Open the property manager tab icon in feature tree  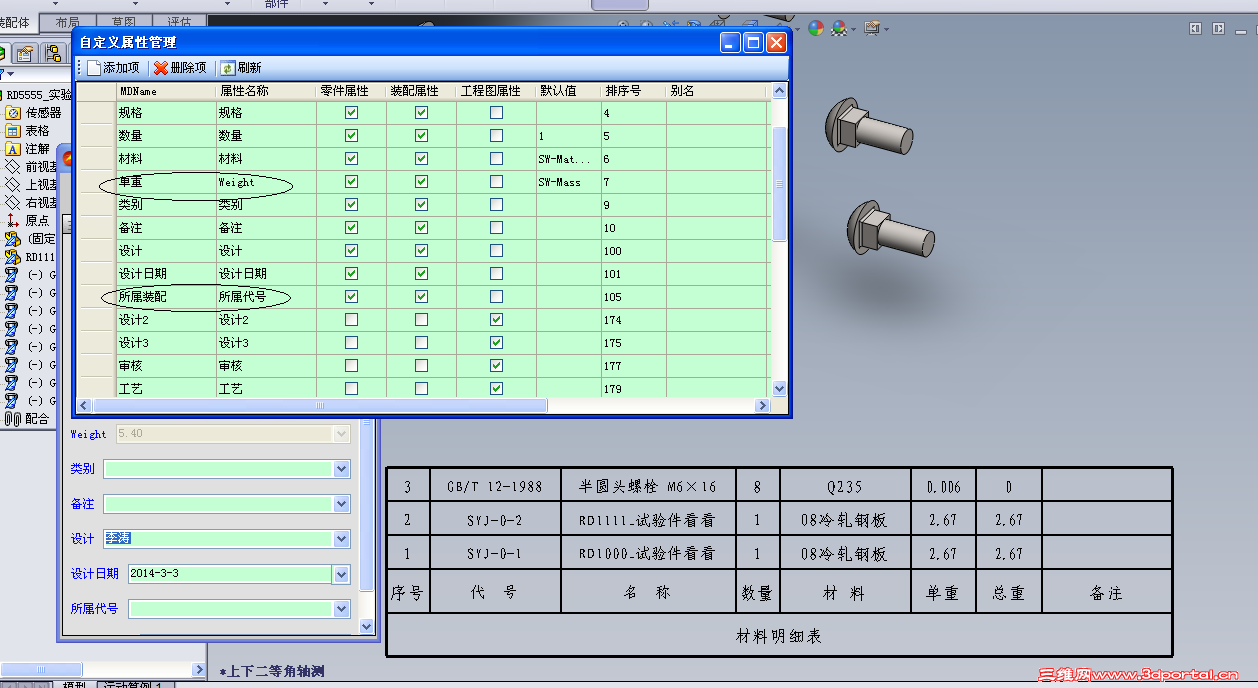coord(25,53)
